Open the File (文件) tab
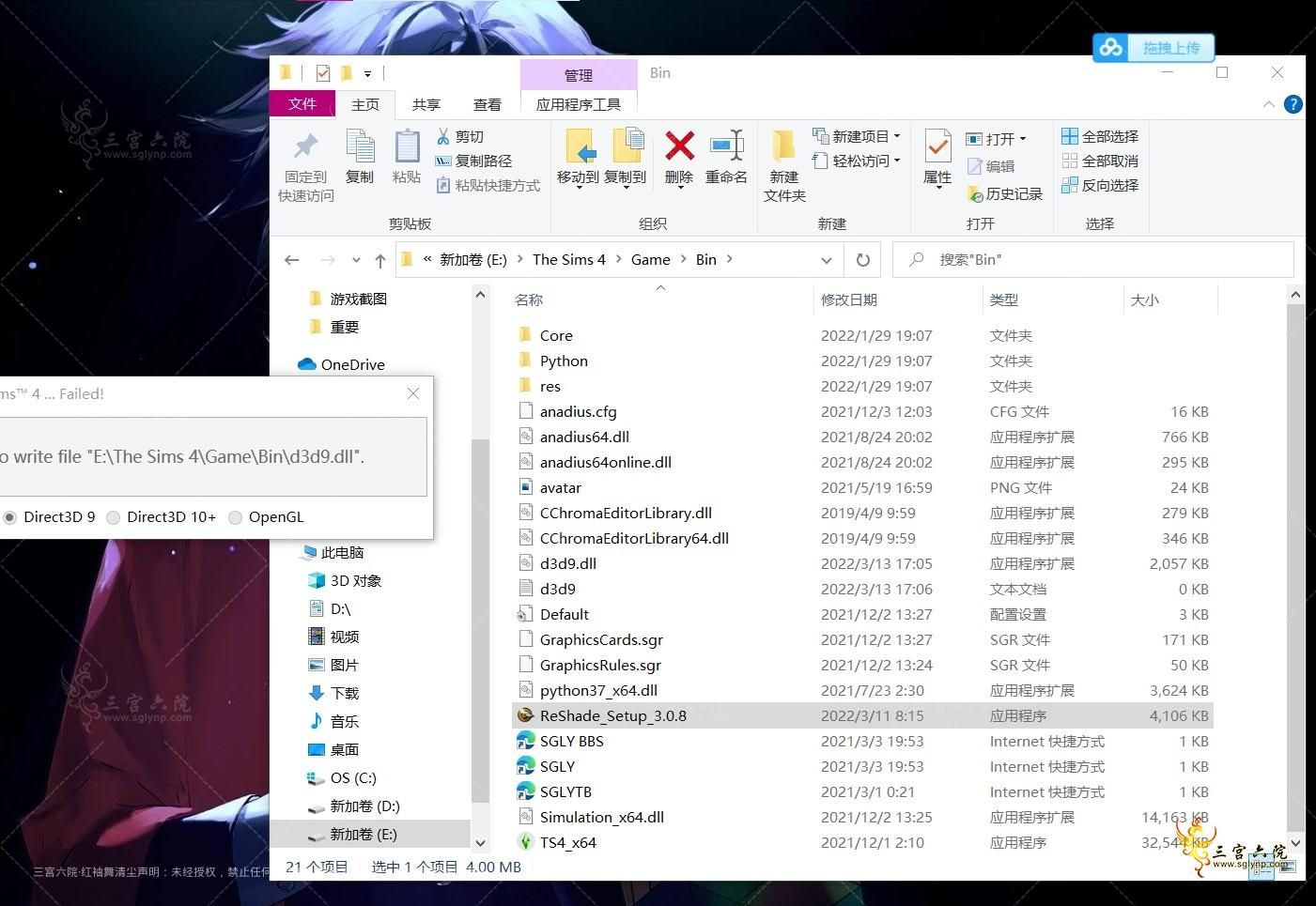 pyautogui.click(x=302, y=103)
